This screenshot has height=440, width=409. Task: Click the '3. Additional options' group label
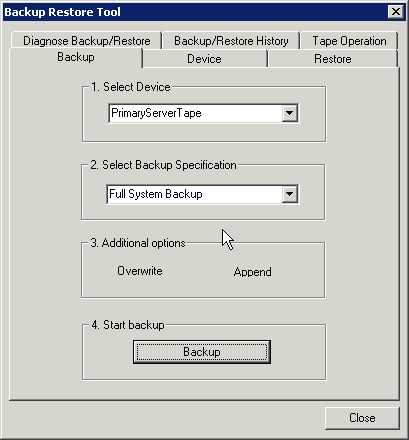click(x=138, y=243)
